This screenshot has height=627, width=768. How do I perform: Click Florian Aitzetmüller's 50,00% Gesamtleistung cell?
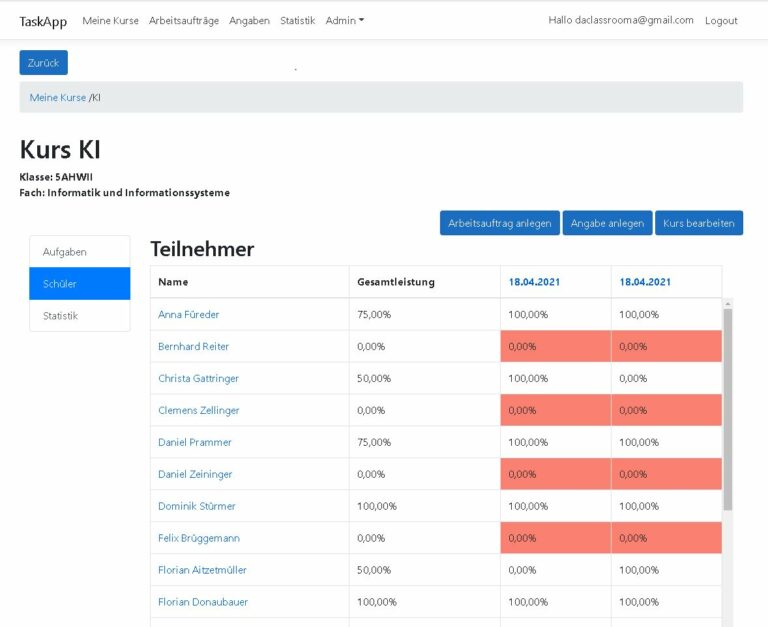coord(425,570)
